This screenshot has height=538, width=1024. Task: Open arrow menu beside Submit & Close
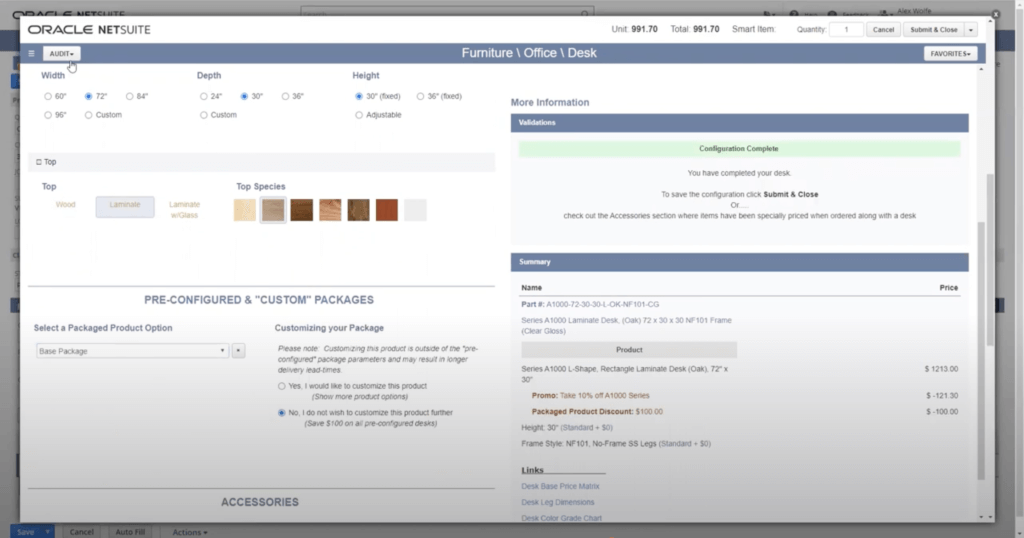coord(970,30)
